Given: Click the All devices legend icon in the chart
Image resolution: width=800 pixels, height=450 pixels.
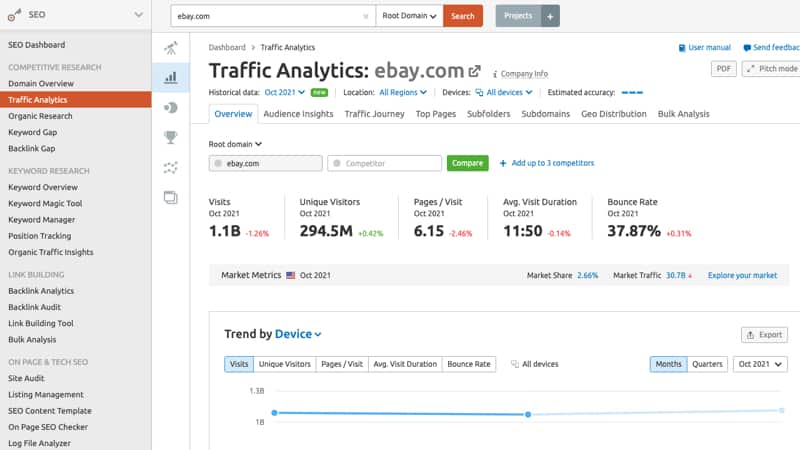Looking at the screenshot, I should click(x=515, y=364).
